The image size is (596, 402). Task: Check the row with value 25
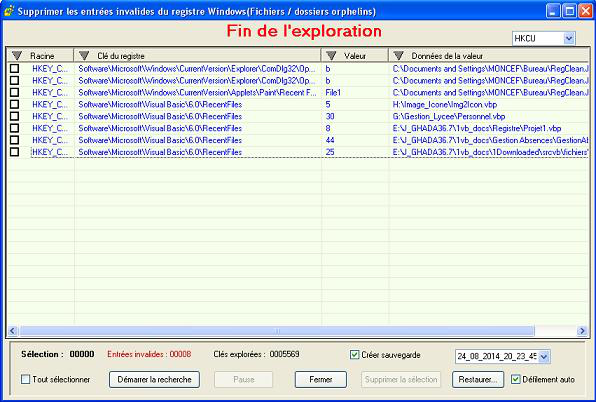pos(14,152)
